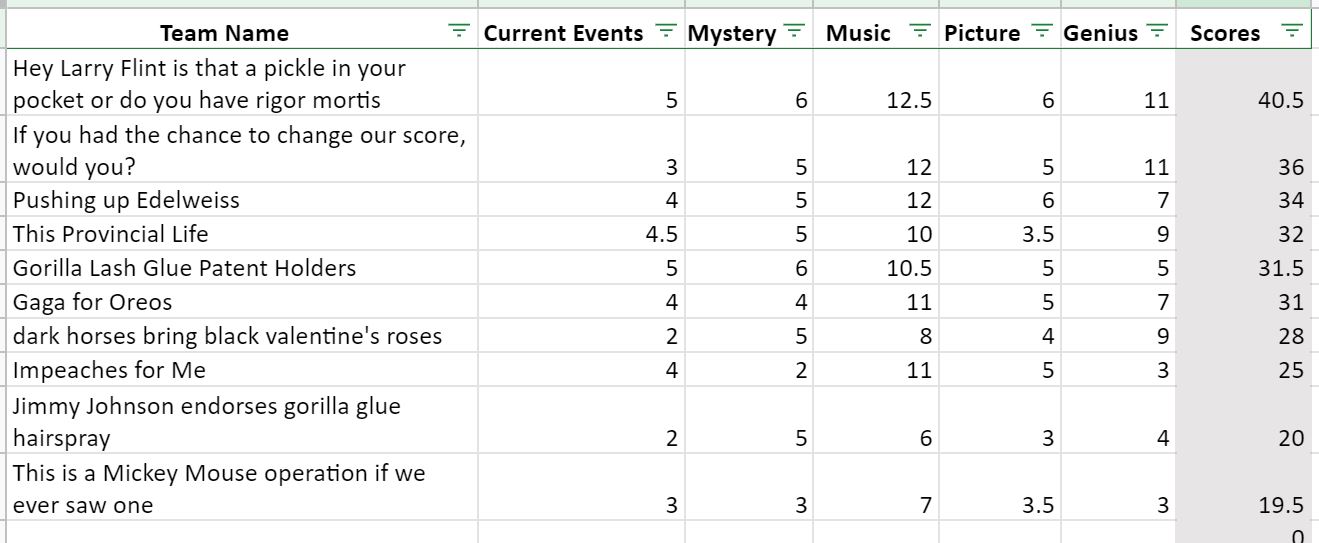Select the 40.5 score cell

tap(1247, 83)
